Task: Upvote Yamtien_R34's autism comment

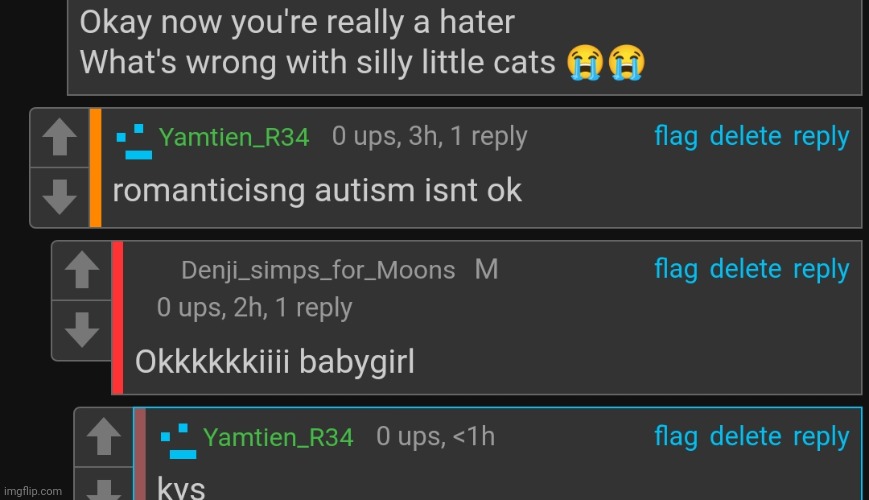Action: click(x=59, y=137)
